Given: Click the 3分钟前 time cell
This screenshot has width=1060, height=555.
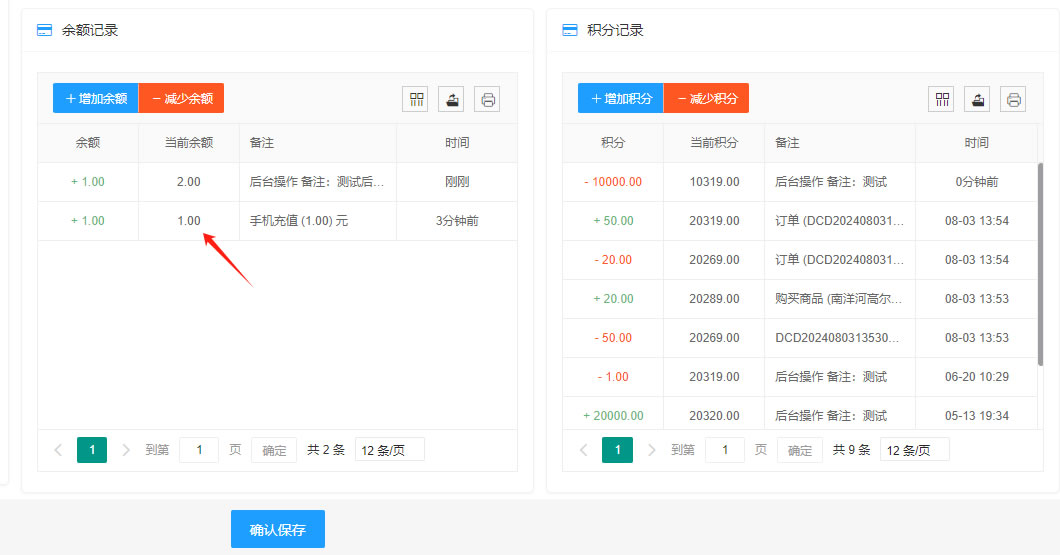Looking at the screenshot, I should tap(457, 221).
